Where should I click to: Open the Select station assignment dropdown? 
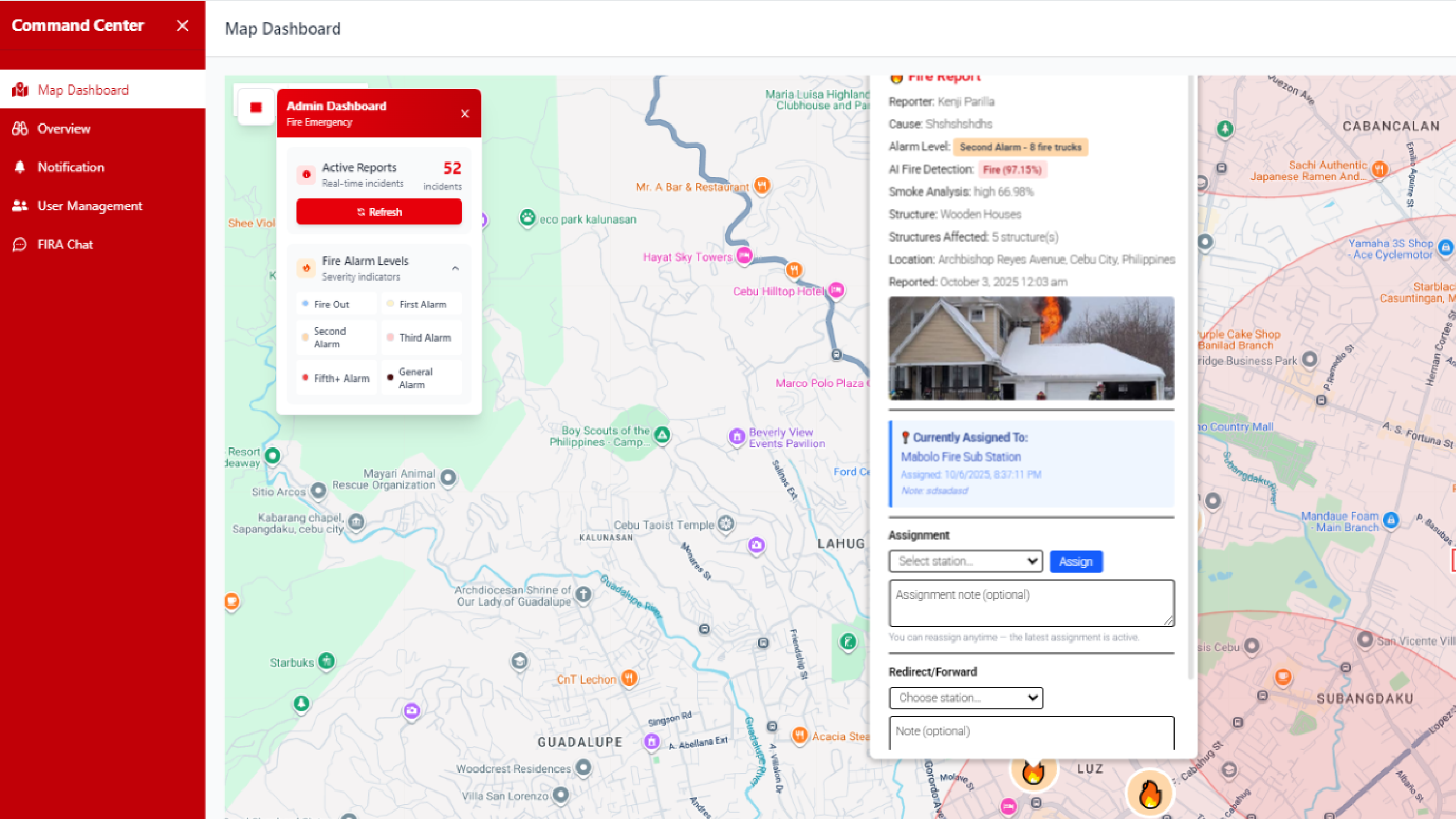click(x=965, y=561)
